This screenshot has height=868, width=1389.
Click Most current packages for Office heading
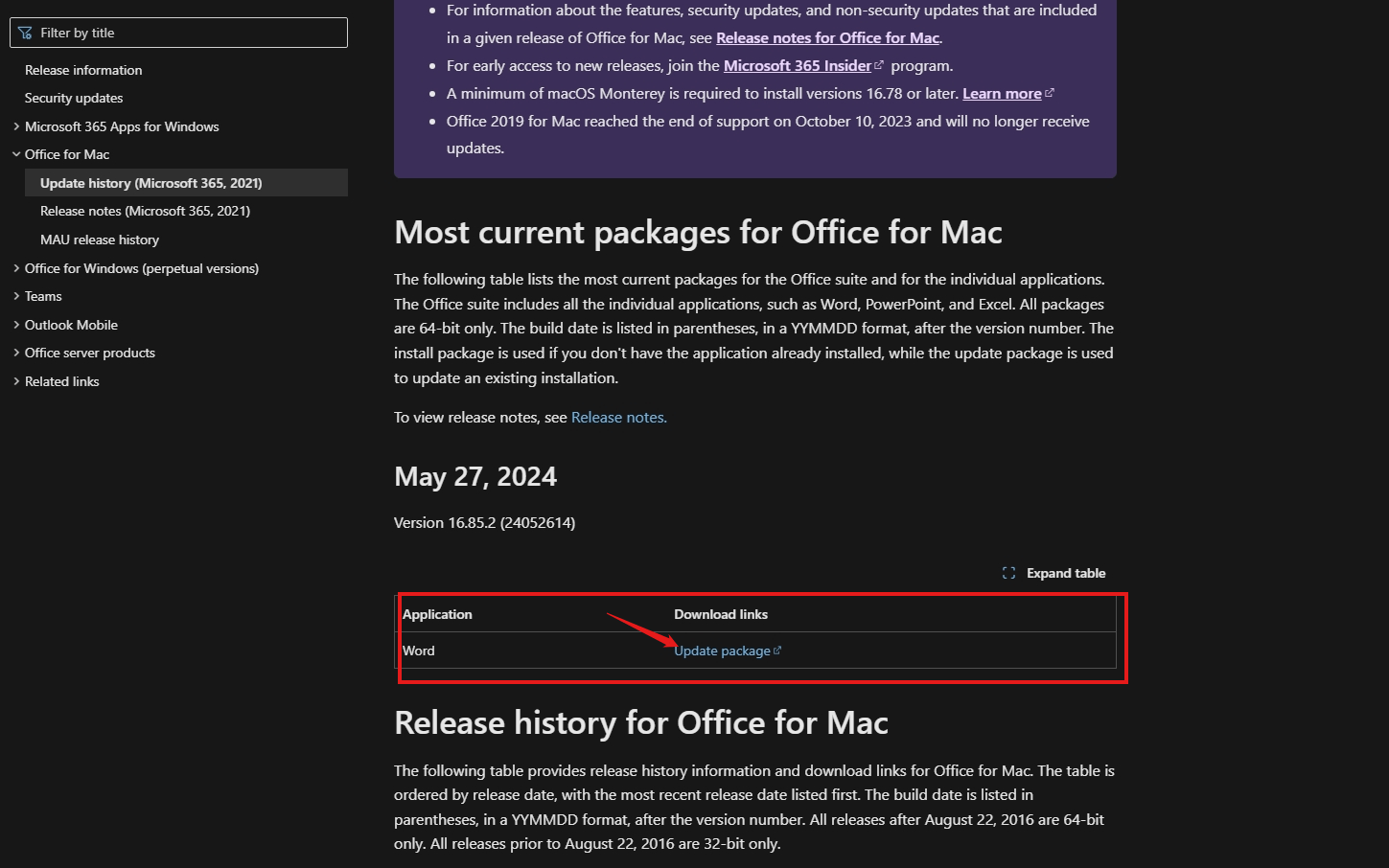click(698, 232)
